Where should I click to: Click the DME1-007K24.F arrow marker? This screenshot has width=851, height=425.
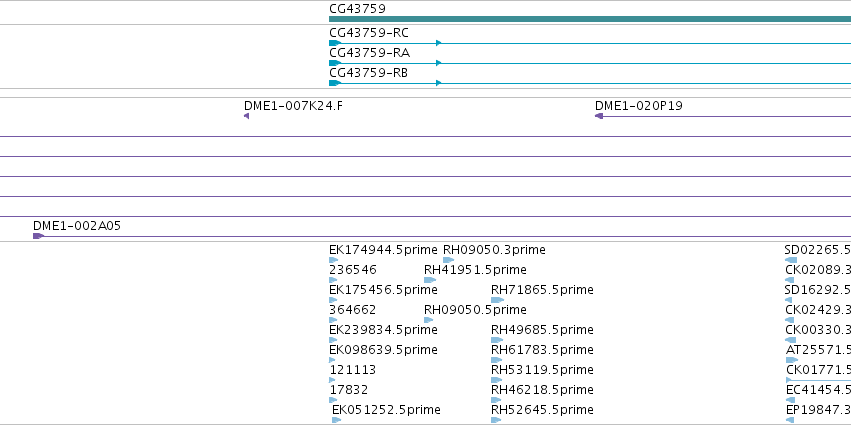(246, 116)
